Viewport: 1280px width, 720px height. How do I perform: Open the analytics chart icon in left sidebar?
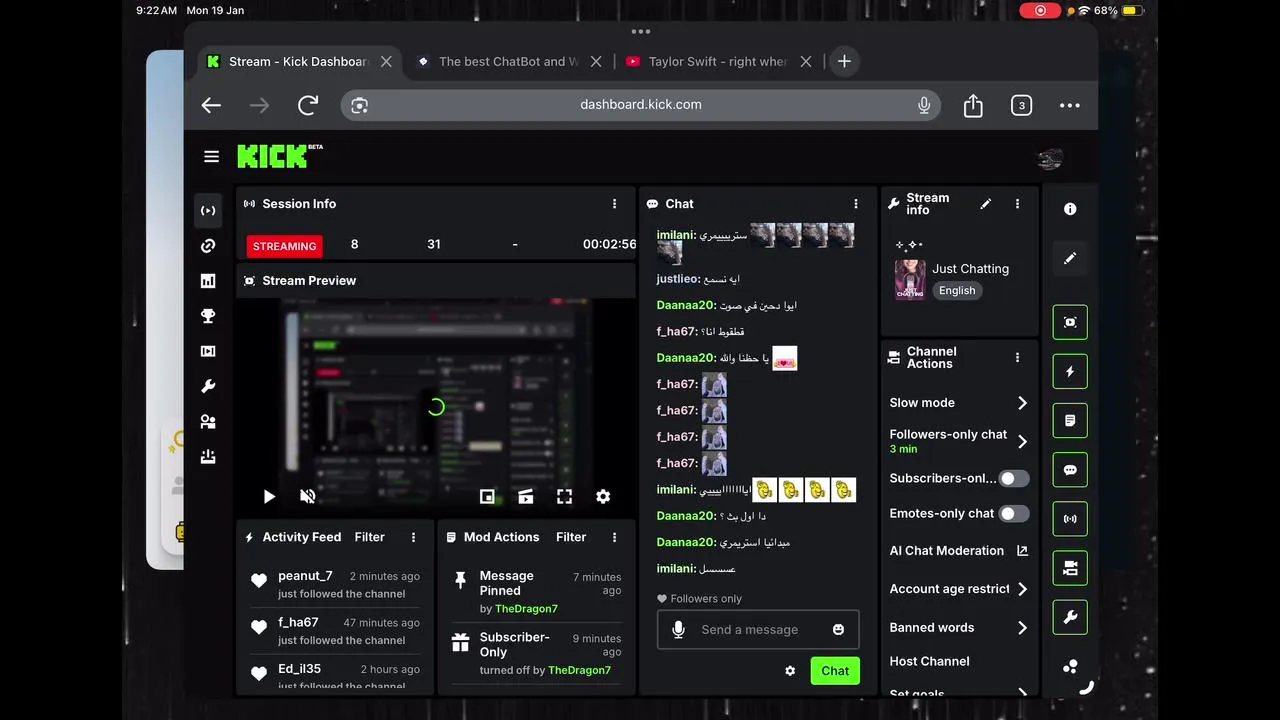point(208,281)
